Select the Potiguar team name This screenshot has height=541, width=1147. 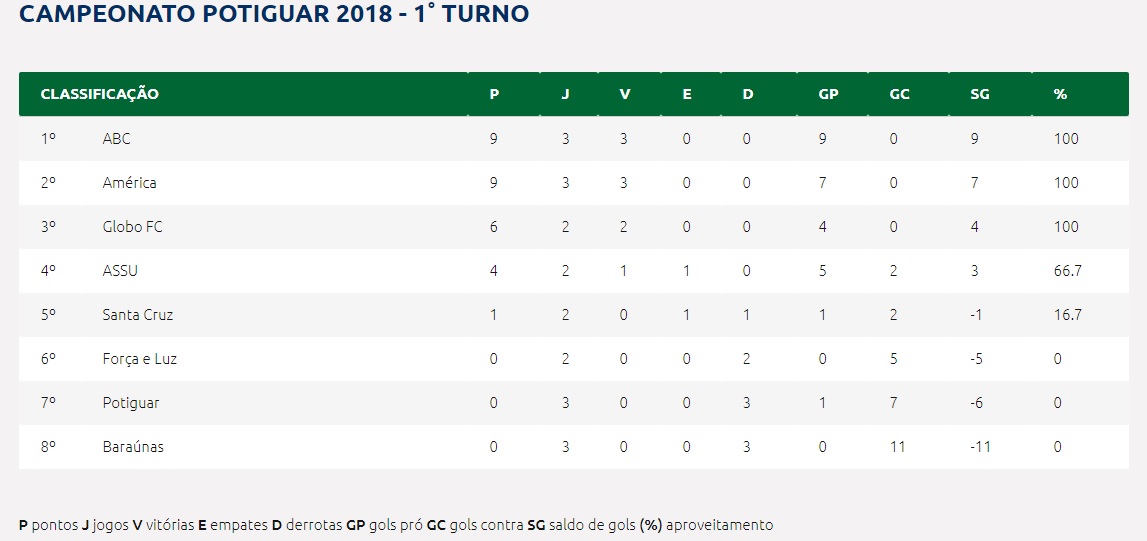(x=131, y=403)
